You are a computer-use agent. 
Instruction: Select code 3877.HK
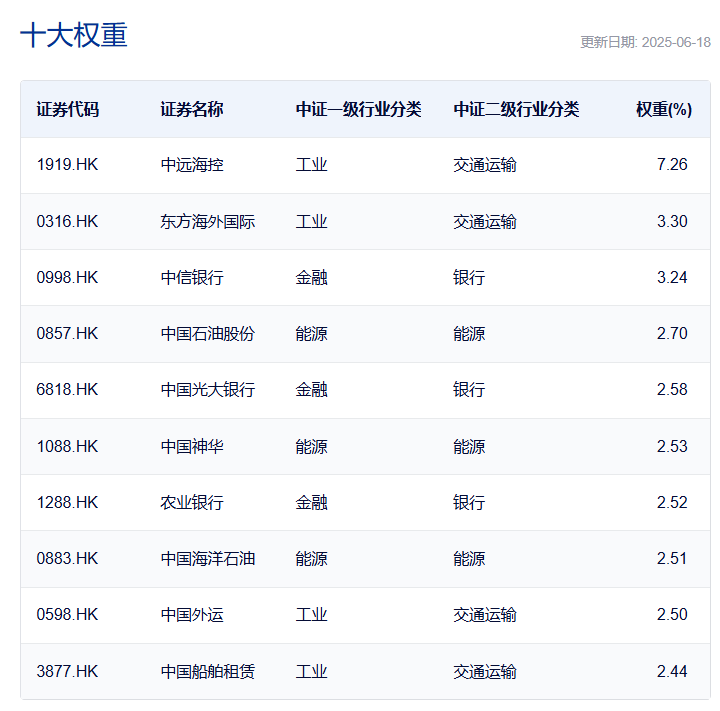point(68,672)
